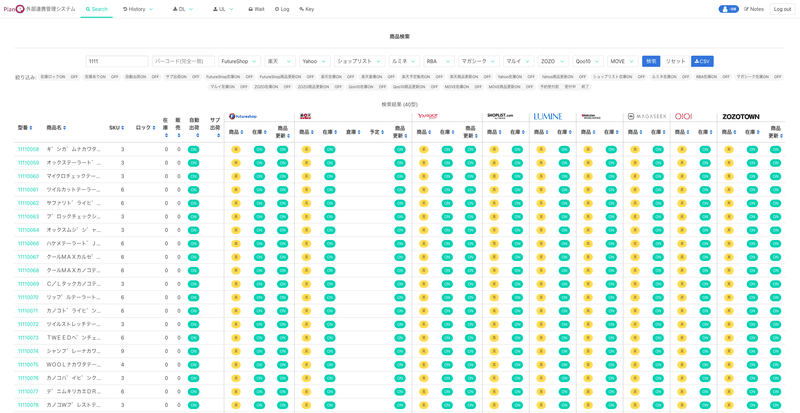Click the futureshop logo in table header

coord(243,116)
